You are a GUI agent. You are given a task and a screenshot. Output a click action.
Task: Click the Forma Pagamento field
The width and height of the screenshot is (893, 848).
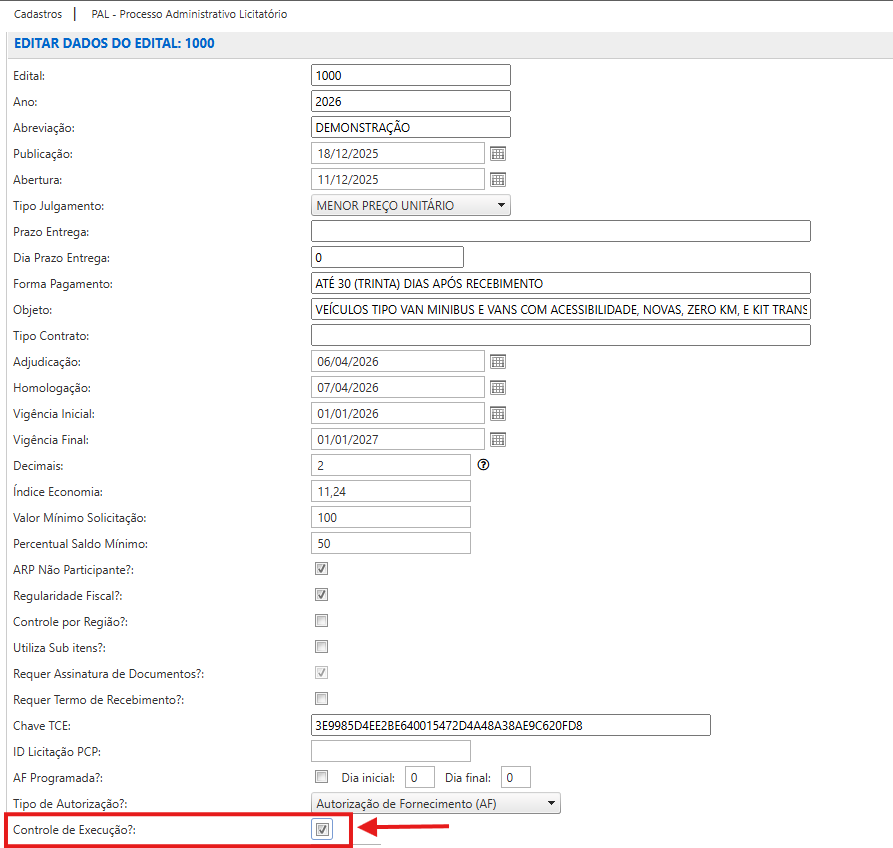560,284
